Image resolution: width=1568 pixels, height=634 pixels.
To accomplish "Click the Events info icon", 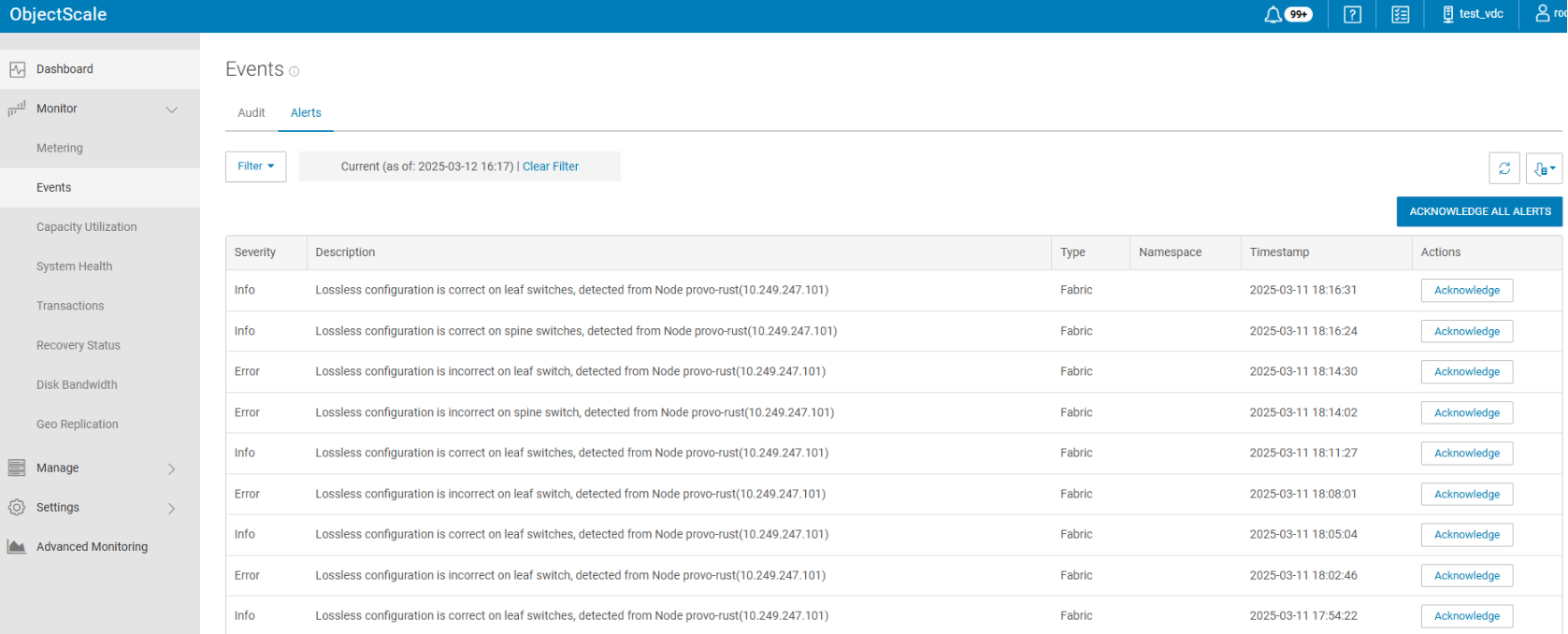I will (294, 71).
